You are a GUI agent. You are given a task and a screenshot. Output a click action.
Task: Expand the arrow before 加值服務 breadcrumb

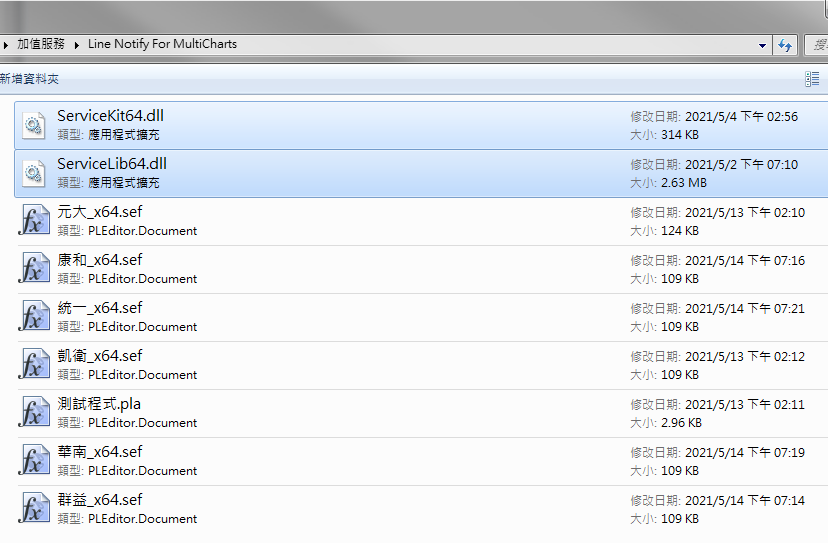pyautogui.click(x=5, y=45)
